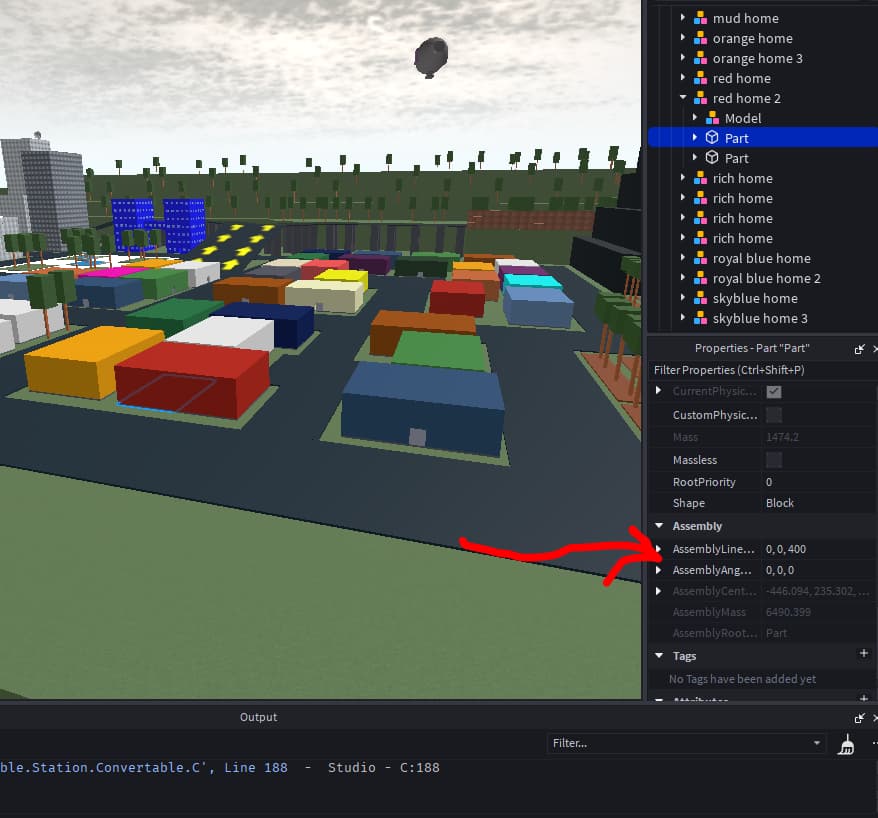Click the AssemblyMass value 6490.399

click(788, 612)
